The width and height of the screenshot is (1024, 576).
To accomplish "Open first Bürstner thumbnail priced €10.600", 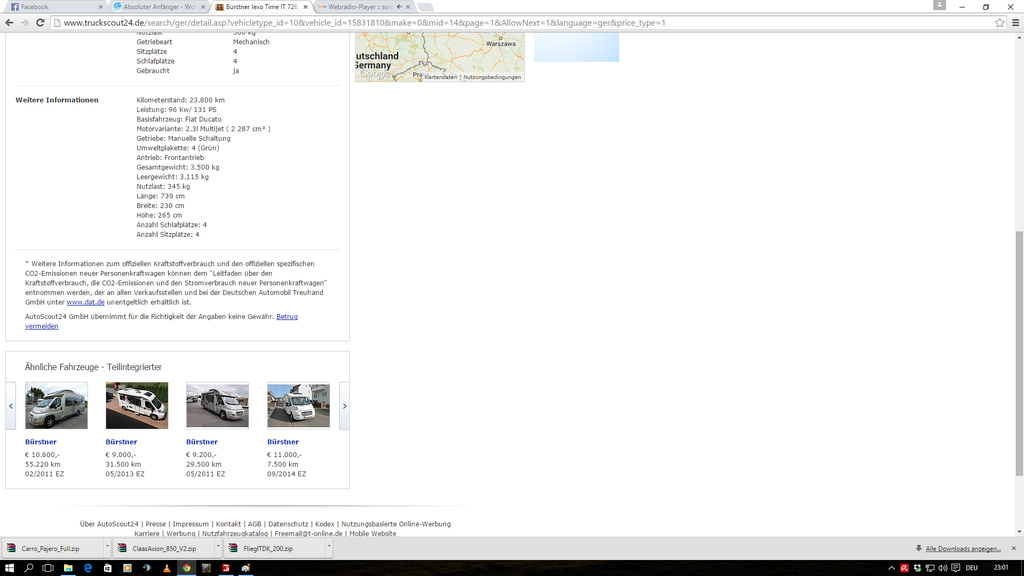I will (56, 405).
